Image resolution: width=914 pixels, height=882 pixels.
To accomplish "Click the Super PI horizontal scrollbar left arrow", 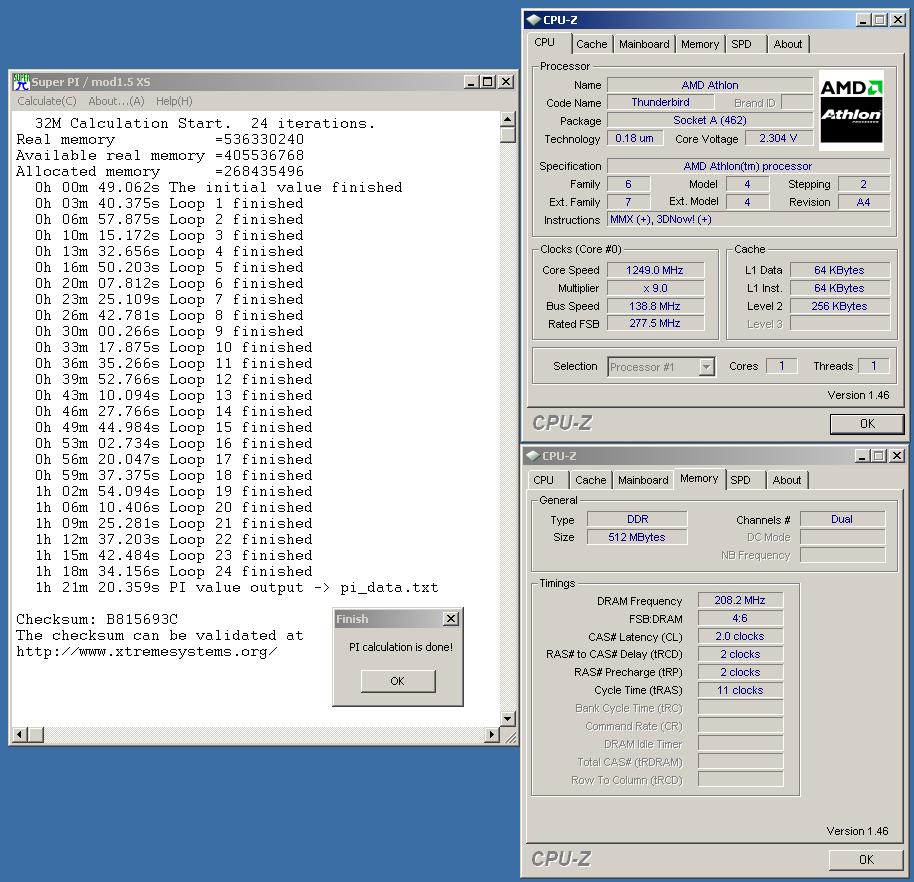I will (20, 735).
